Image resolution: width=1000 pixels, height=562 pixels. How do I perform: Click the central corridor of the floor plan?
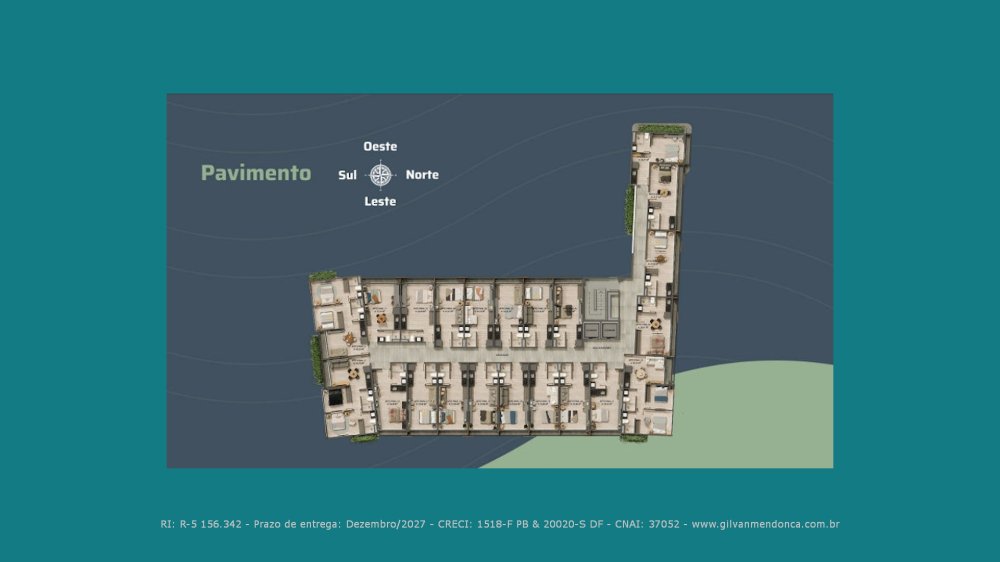pyautogui.click(x=490, y=354)
